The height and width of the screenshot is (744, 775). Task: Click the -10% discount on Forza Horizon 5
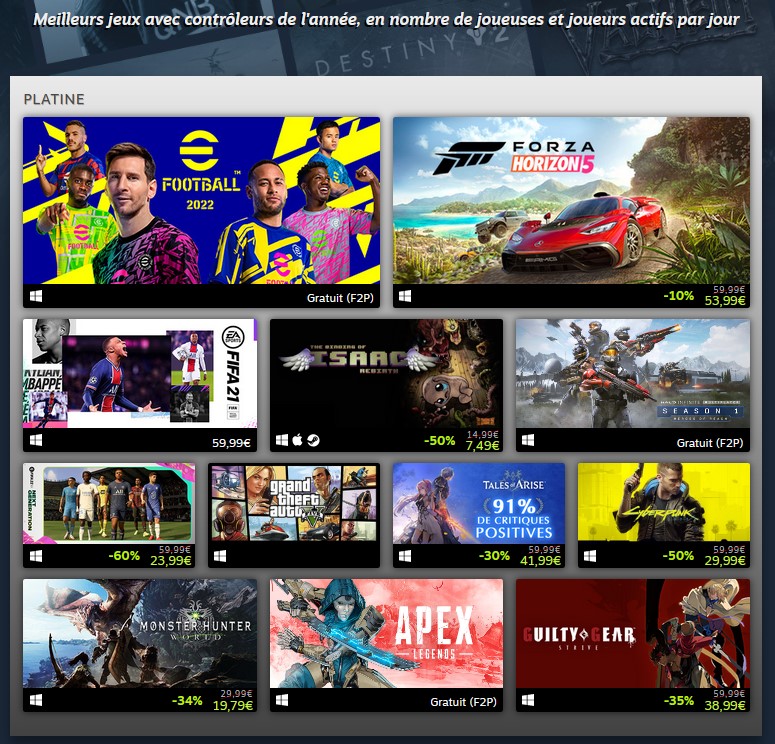click(x=678, y=296)
